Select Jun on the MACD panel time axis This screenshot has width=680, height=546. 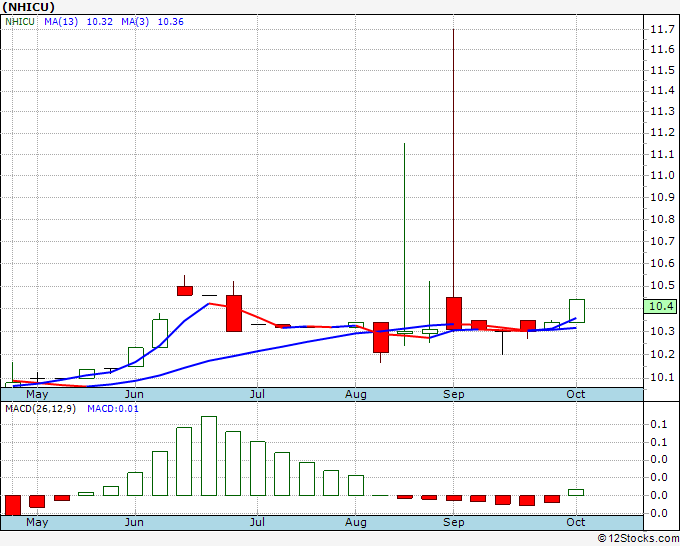(x=133, y=522)
